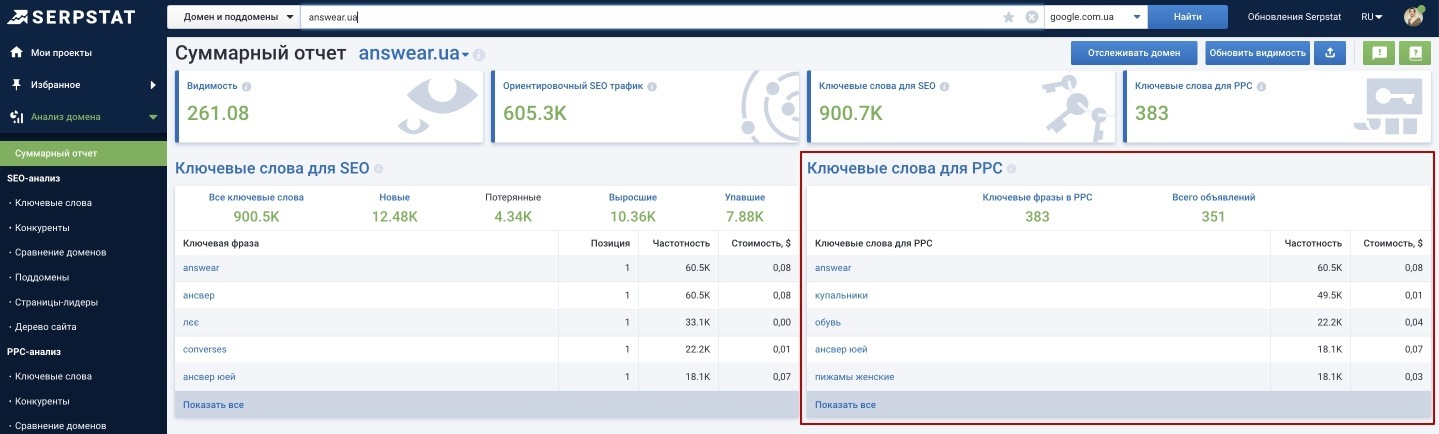Click the home icon of Мои проекты
This screenshot has width=1439, height=434.
point(16,52)
